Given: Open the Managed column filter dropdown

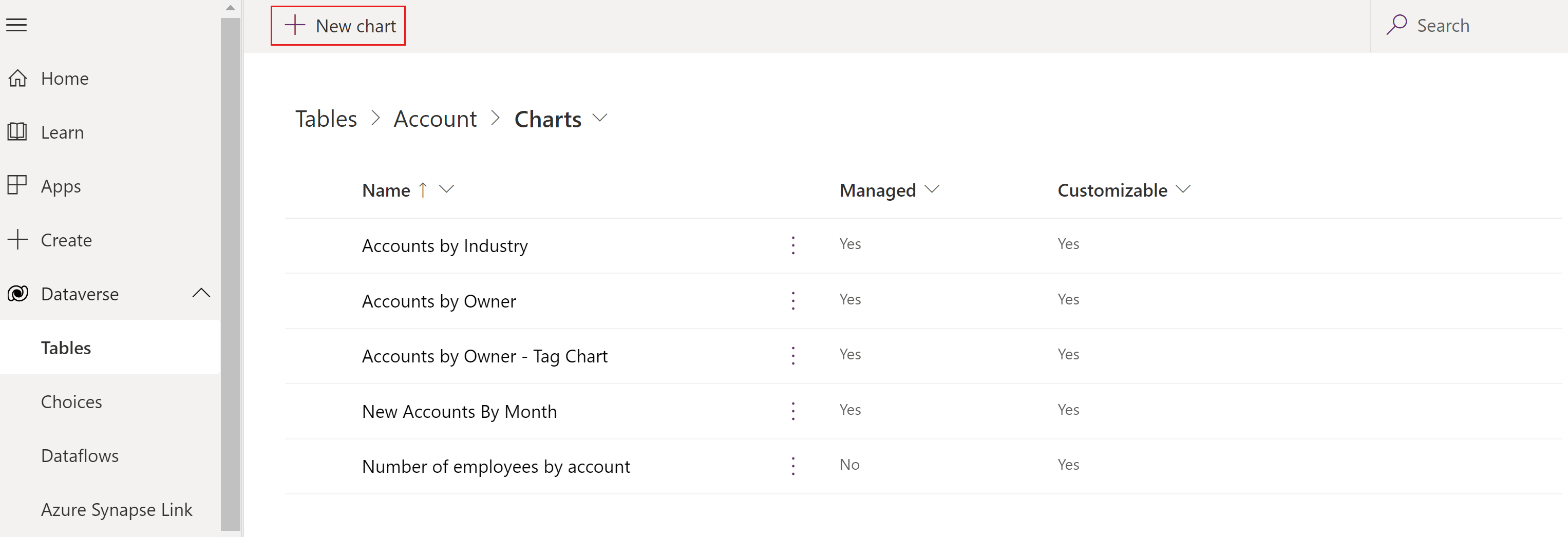Looking at the screenshot, I should click(x=933, y=189).
